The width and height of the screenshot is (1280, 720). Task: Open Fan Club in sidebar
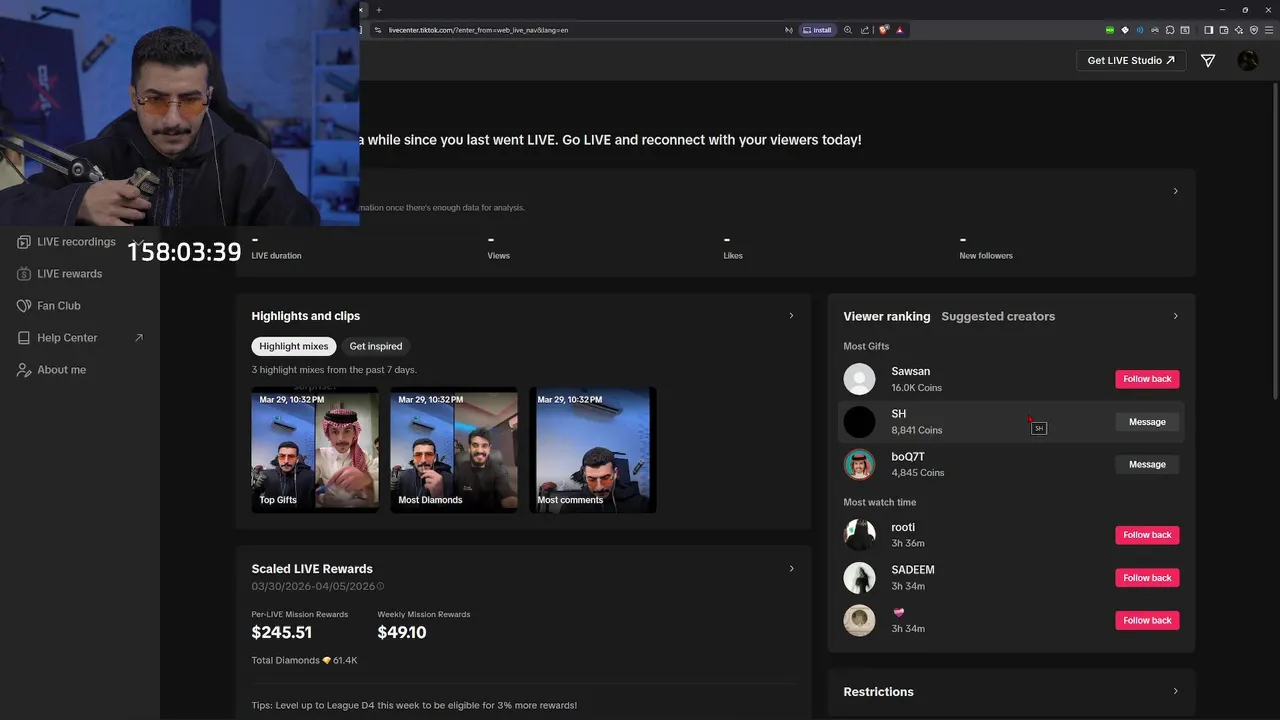pos(49,306)
